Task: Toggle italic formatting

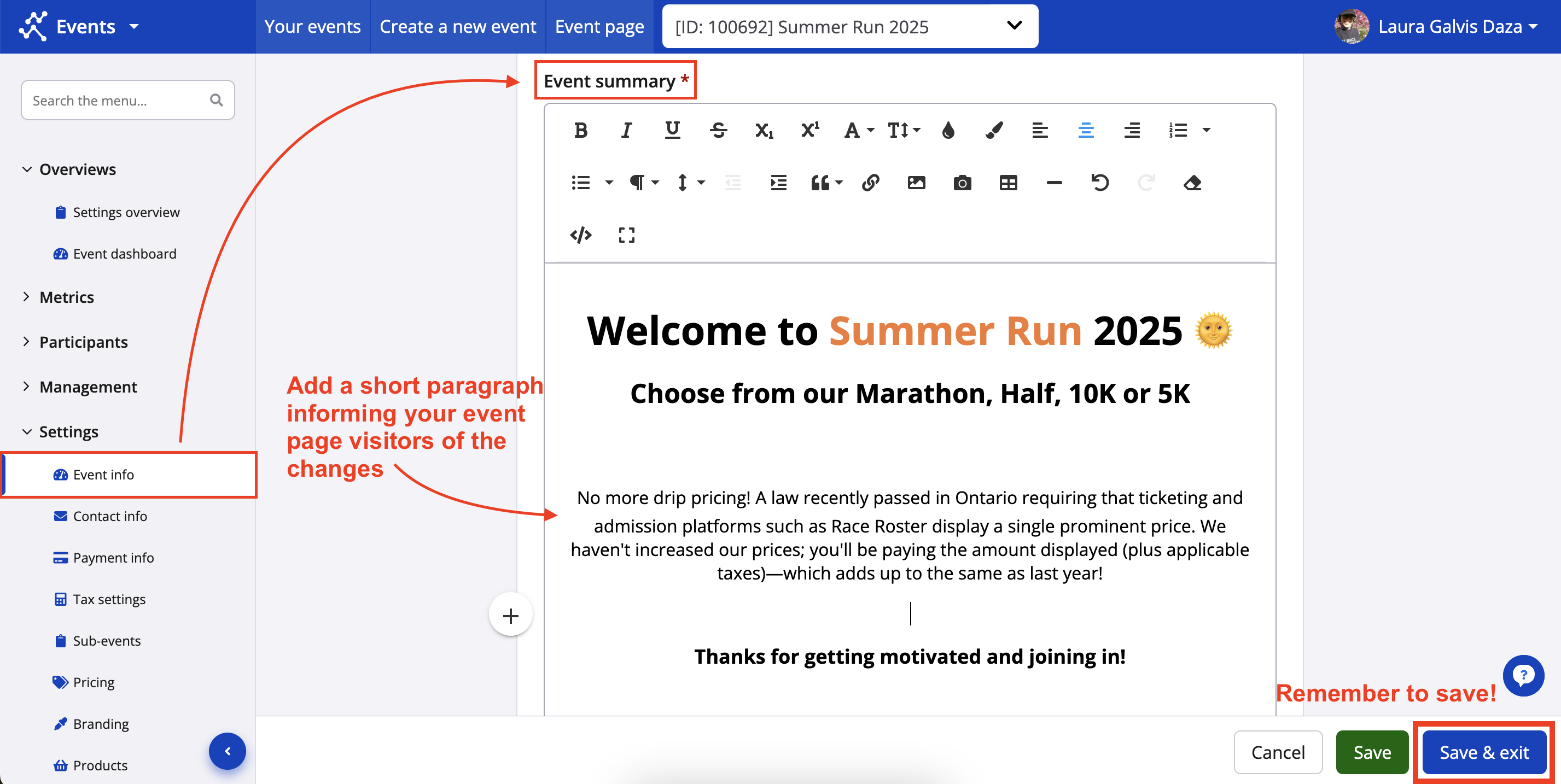Action: [x=627, y=130]
